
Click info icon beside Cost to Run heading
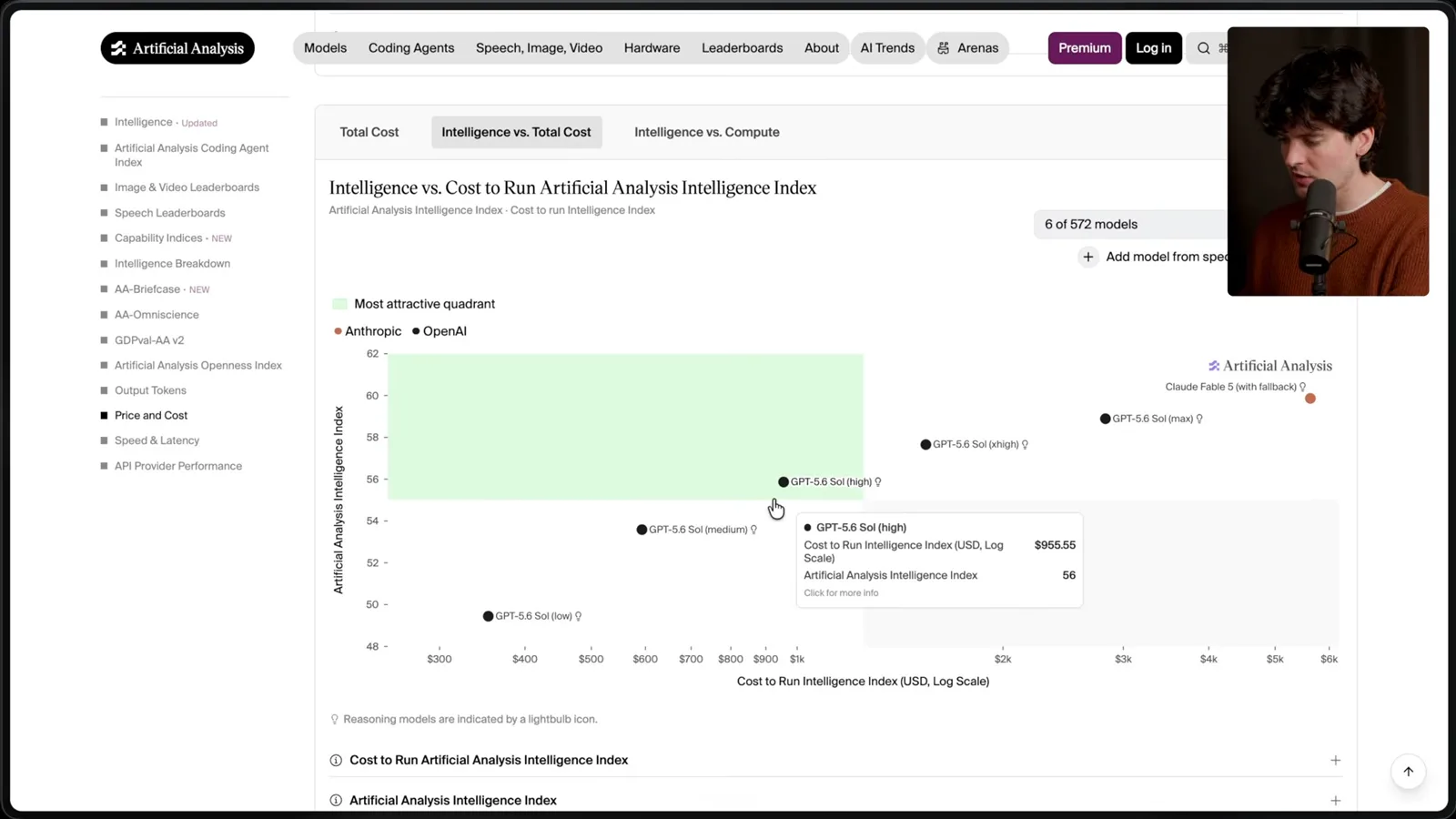(x=336, y=760)
